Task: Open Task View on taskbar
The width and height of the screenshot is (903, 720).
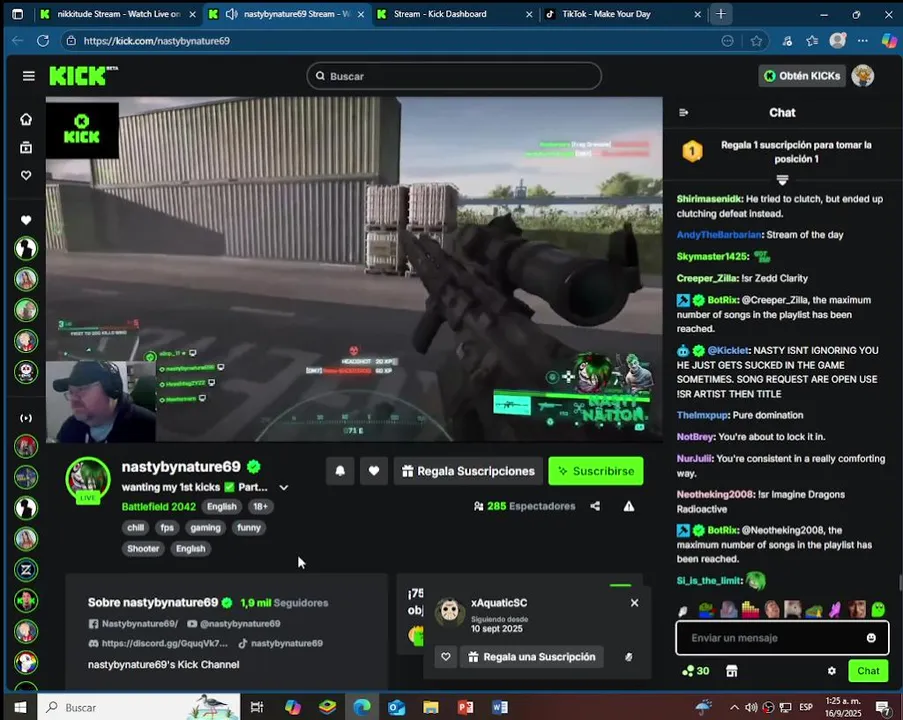Action: click(x=257, y=707)
